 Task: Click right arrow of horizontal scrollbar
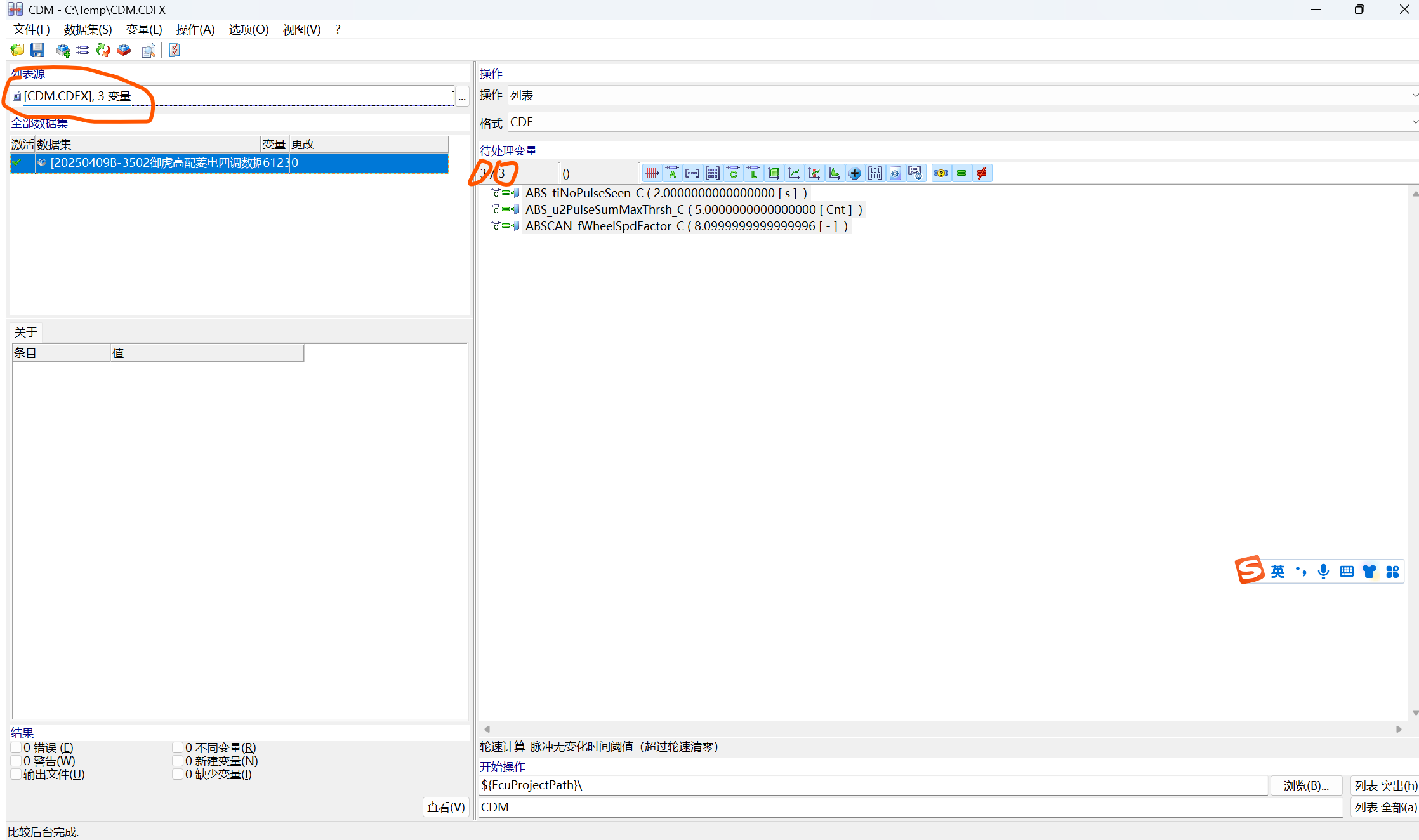point(1399,729)
